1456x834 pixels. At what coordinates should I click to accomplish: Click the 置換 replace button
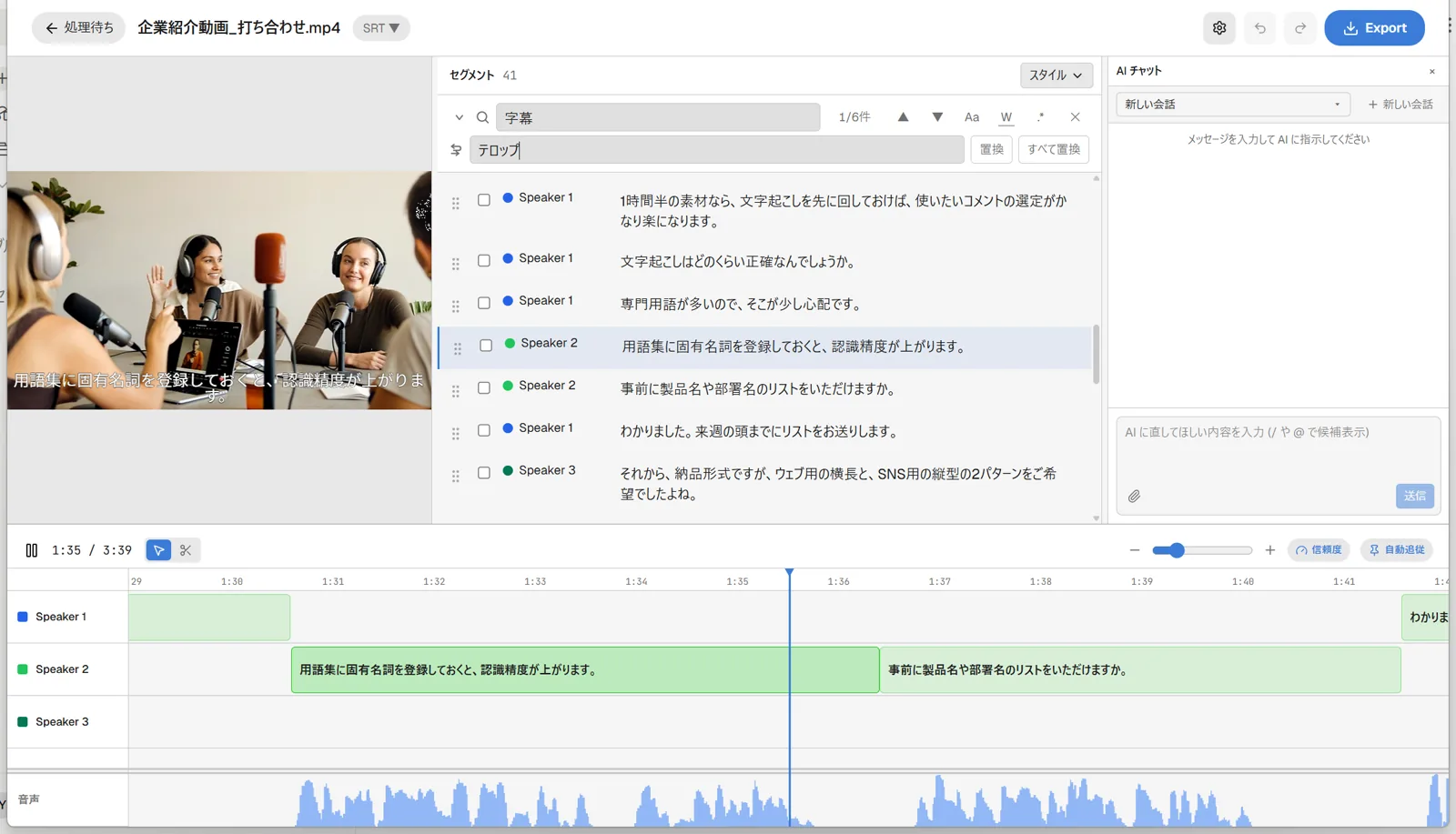tap(991, 149)
